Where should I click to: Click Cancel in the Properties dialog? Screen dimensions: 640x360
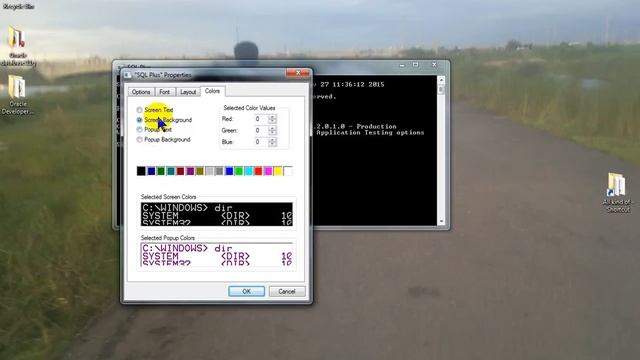point(287,291)
